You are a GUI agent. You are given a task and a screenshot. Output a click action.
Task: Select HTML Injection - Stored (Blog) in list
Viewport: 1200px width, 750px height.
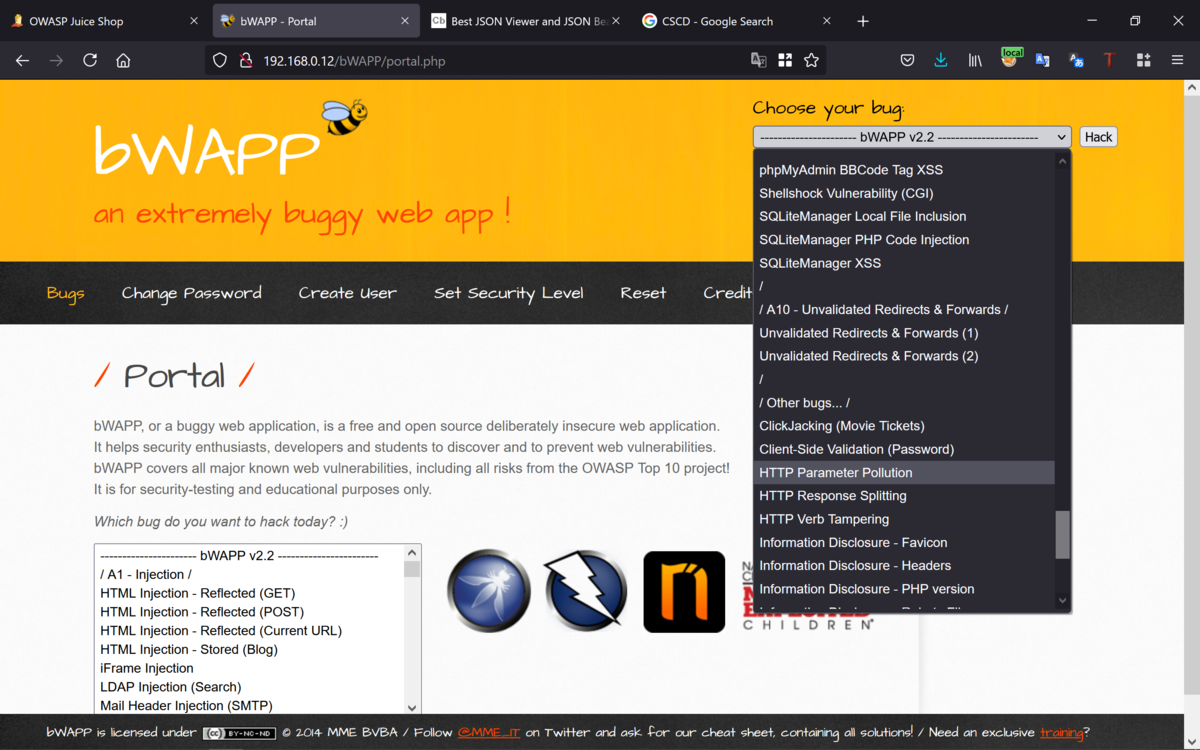(250, 649)
